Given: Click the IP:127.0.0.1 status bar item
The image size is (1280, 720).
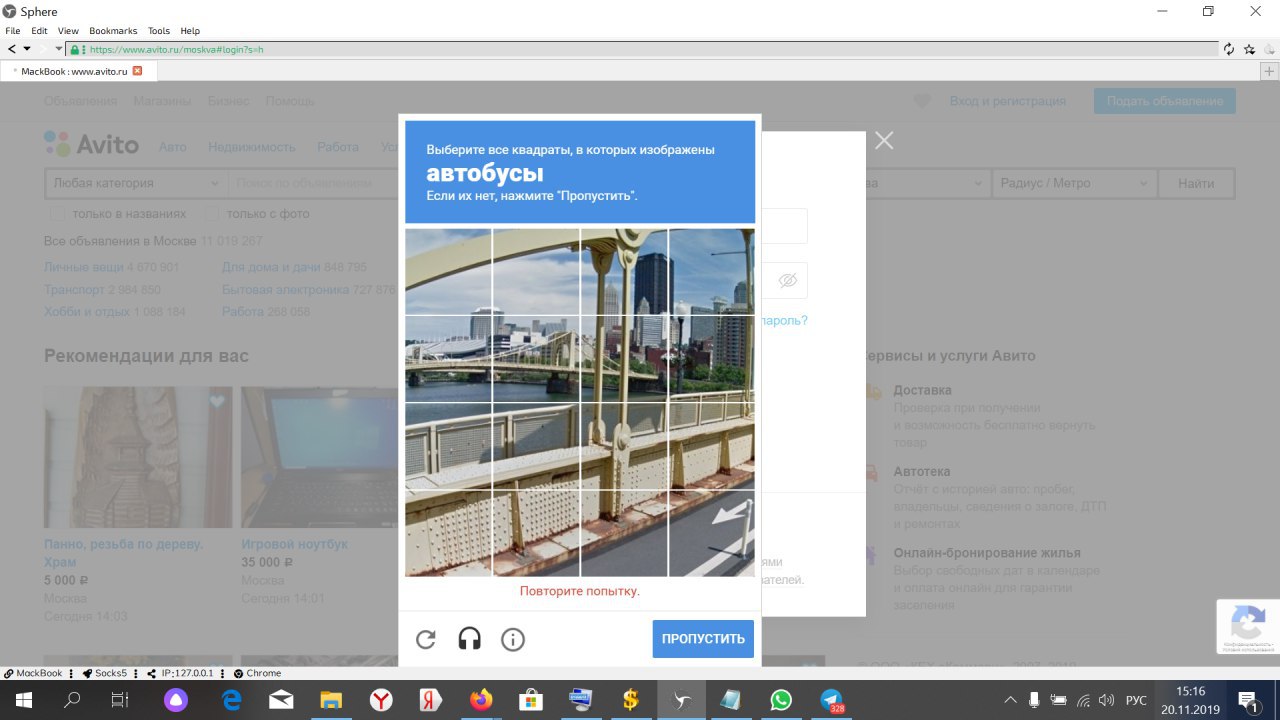Looking at the screenshot, I should click(x=180, y=673).
